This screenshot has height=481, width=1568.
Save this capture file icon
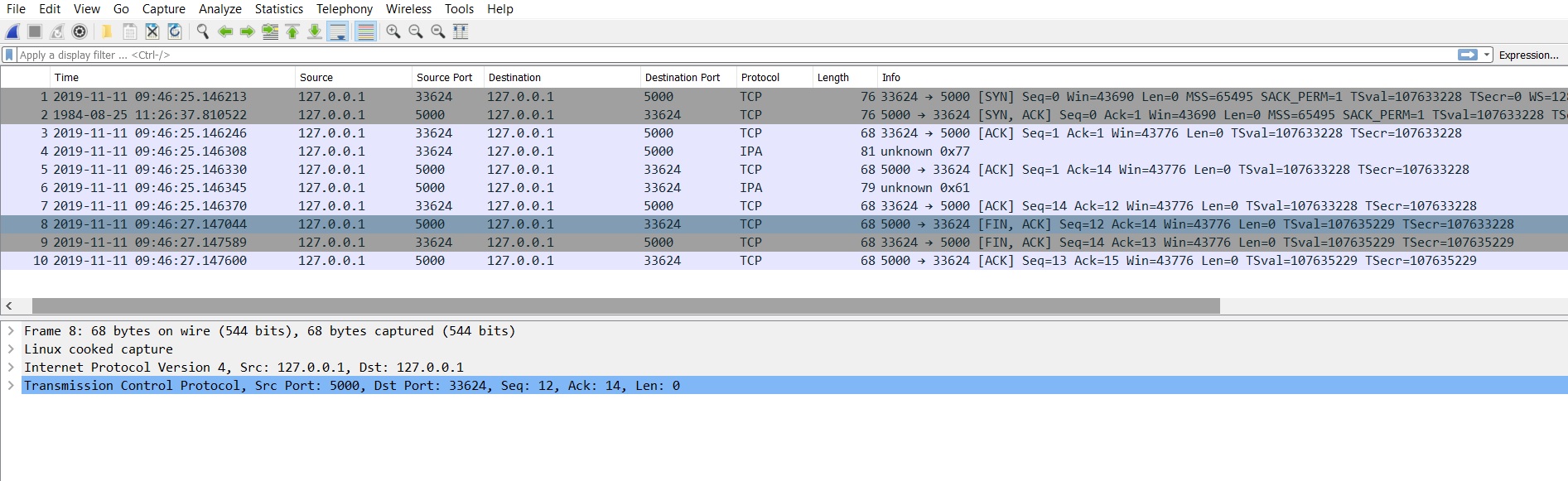coord(129,31)
